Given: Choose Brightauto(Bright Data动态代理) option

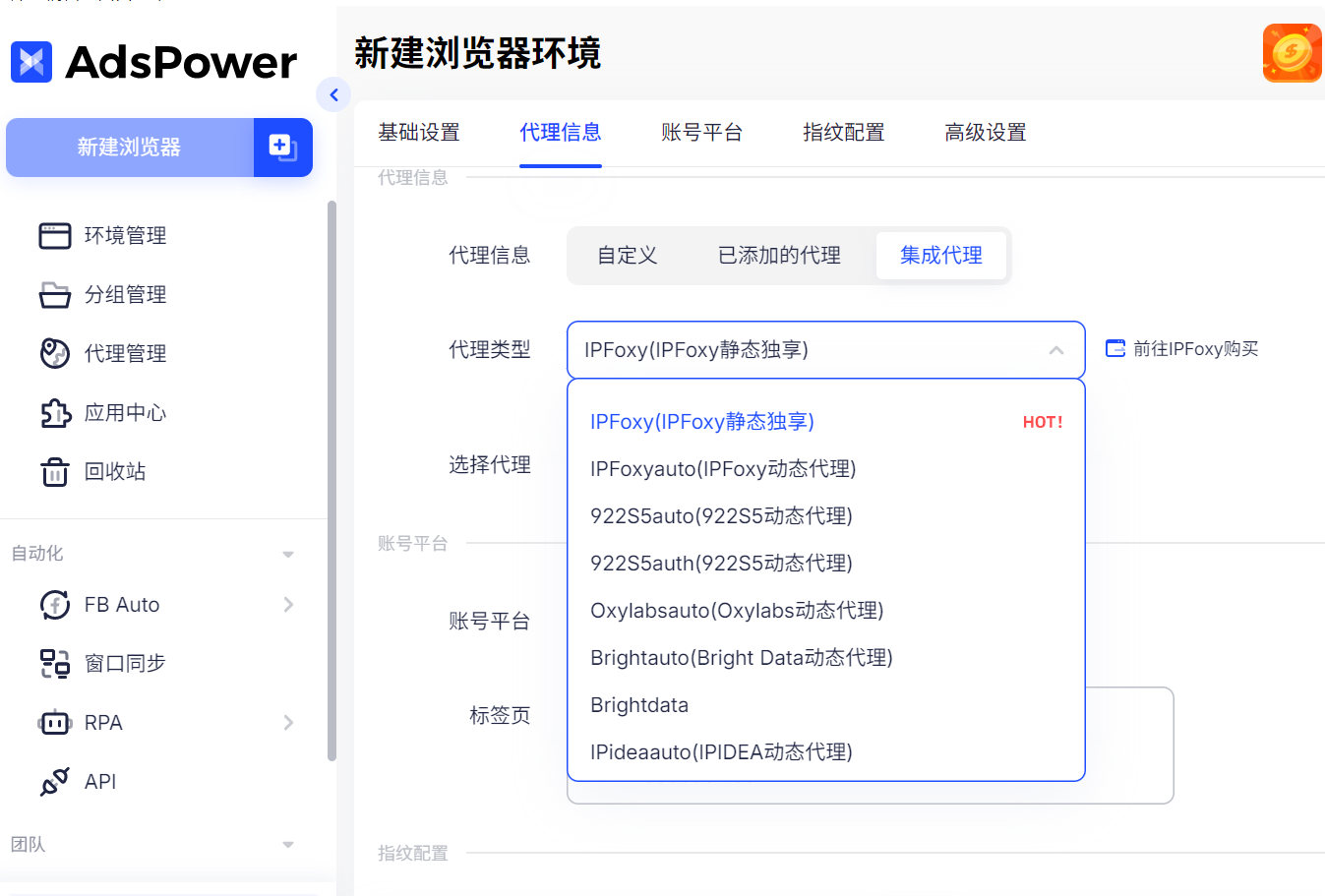Looking at the screenshot, I should [x=826, y=658].
